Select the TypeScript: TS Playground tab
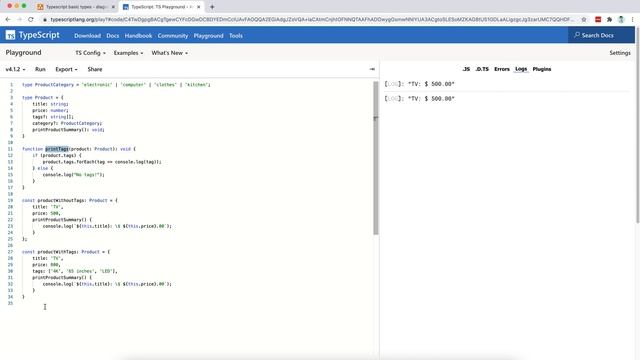Image resolution: width=640 pixels, height=360 pixels. [x=162, y=7]
